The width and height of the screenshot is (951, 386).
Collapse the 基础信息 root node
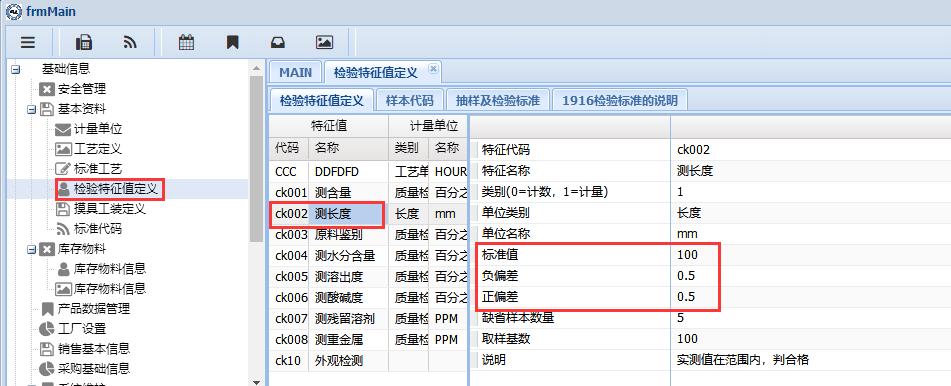[x=15, y=70]
